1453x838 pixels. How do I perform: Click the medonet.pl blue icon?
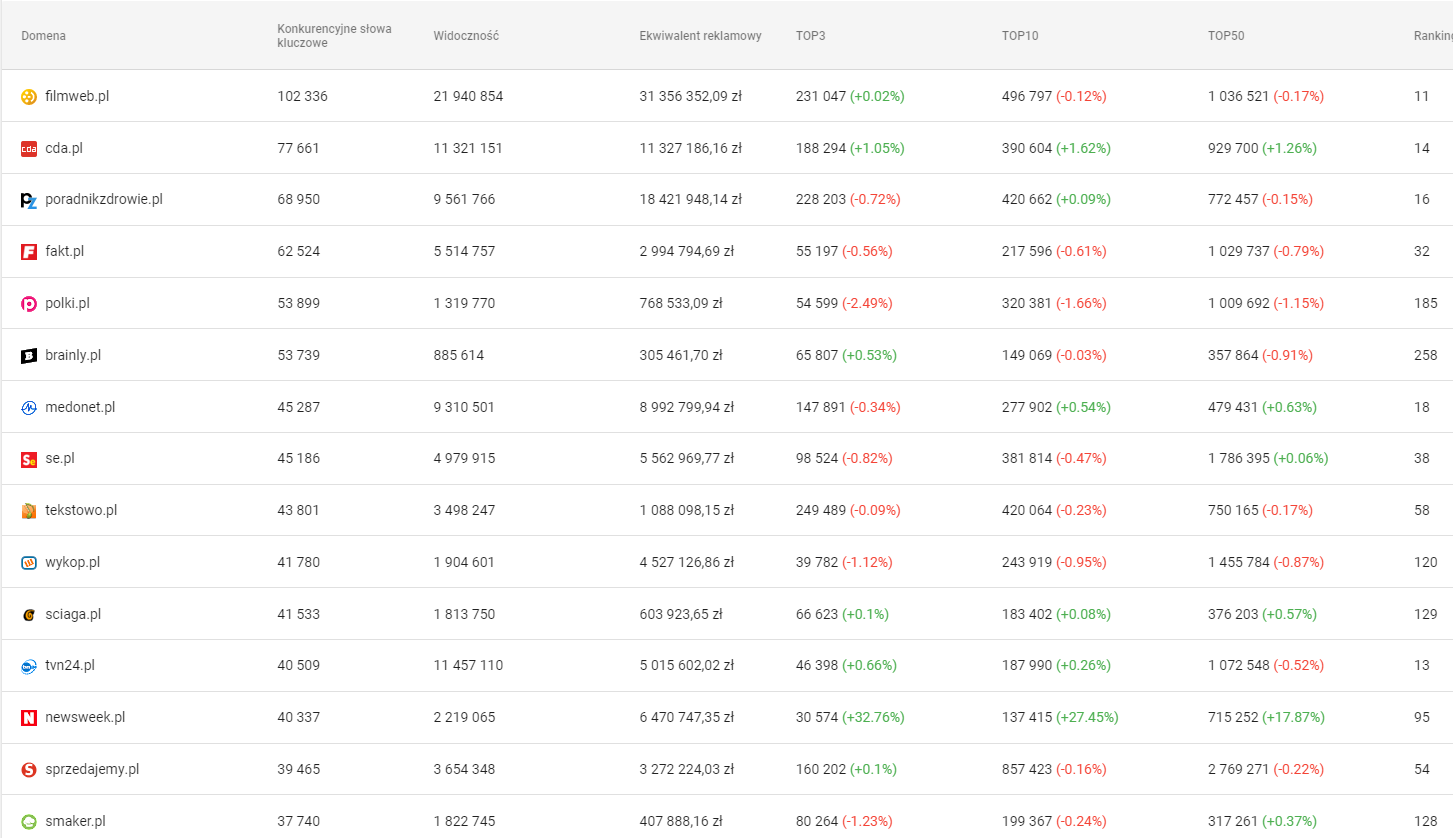29,408
